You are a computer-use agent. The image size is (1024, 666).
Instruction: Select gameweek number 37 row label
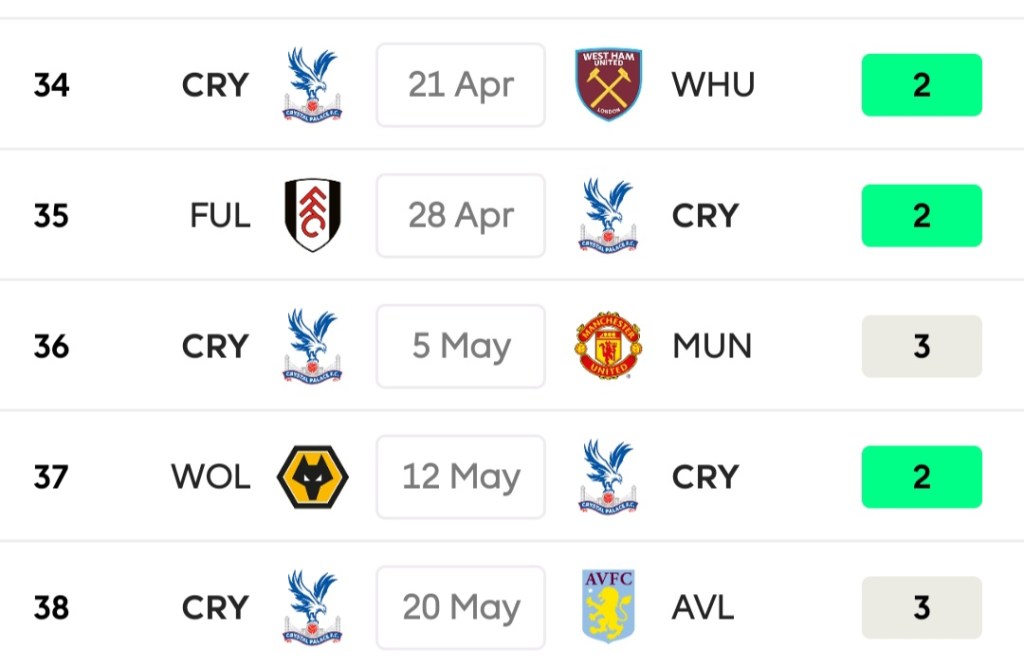pos(51,477)
